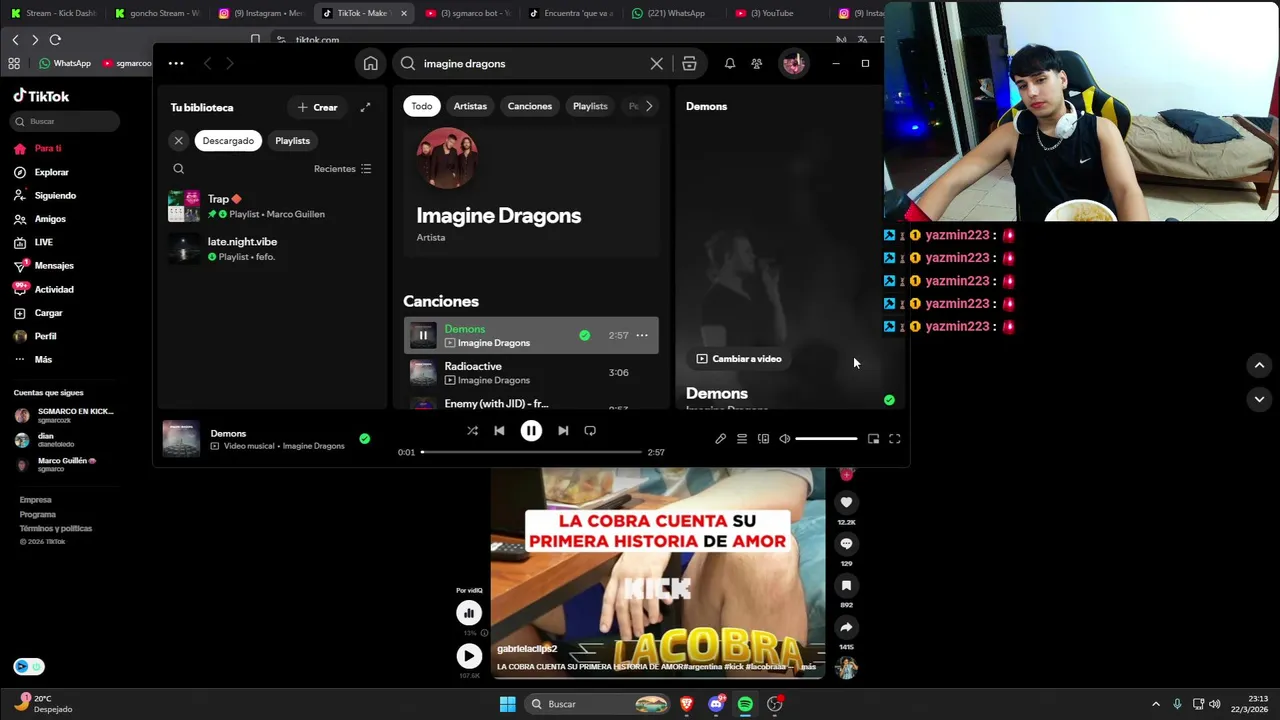Toggle the repeat mode in Spotify
Screen dimensions: 1280x720
coord(590,431)
